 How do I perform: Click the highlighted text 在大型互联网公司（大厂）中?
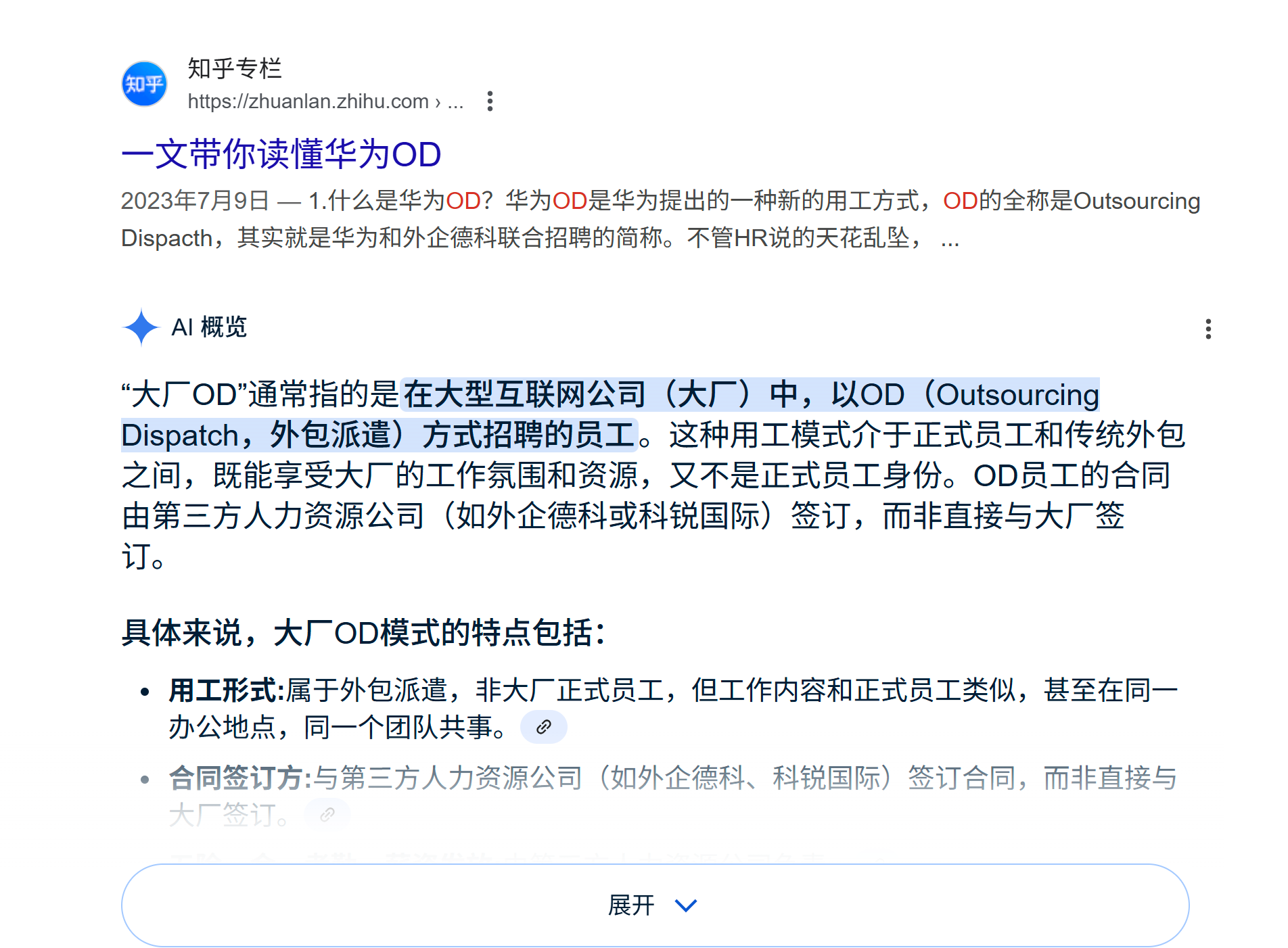coord(601,395)
